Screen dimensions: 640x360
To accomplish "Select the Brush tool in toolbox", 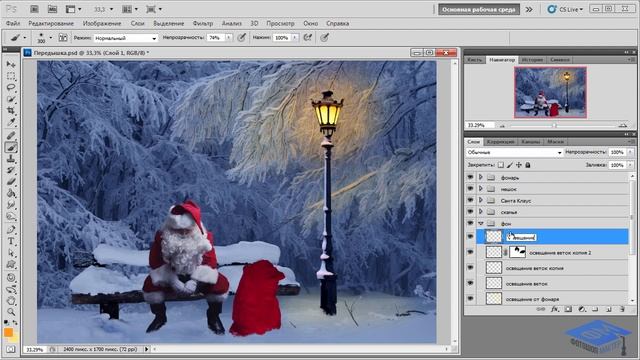I will (x=11, y=147).
